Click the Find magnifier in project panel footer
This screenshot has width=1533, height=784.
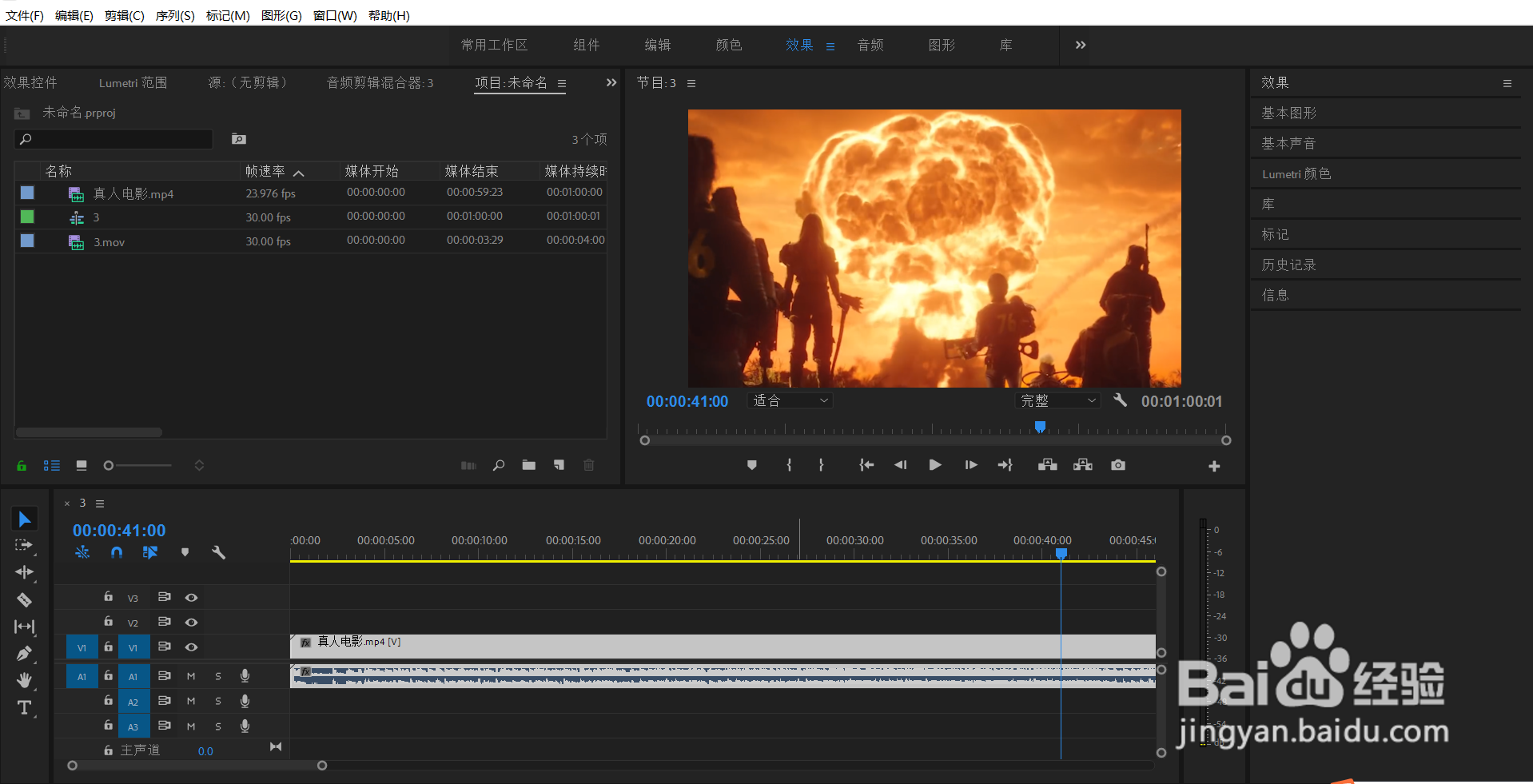498,465
